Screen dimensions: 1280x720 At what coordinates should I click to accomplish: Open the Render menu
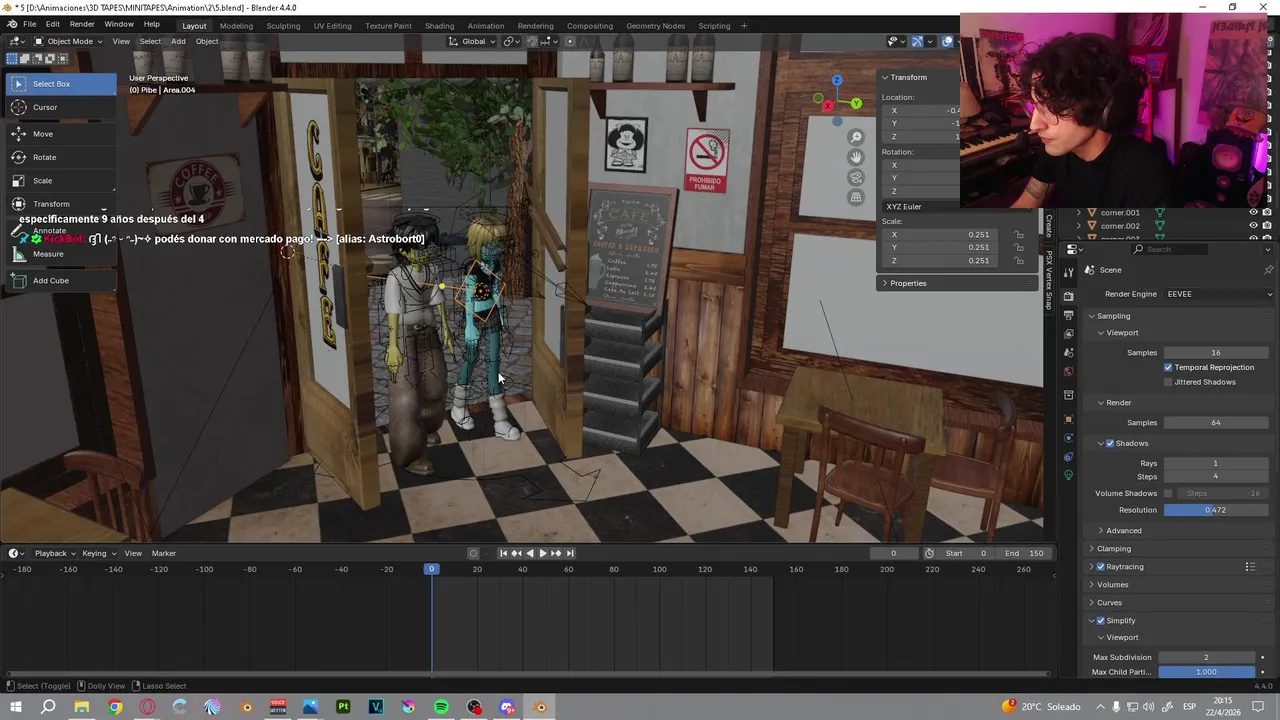[x=82, y=24]
